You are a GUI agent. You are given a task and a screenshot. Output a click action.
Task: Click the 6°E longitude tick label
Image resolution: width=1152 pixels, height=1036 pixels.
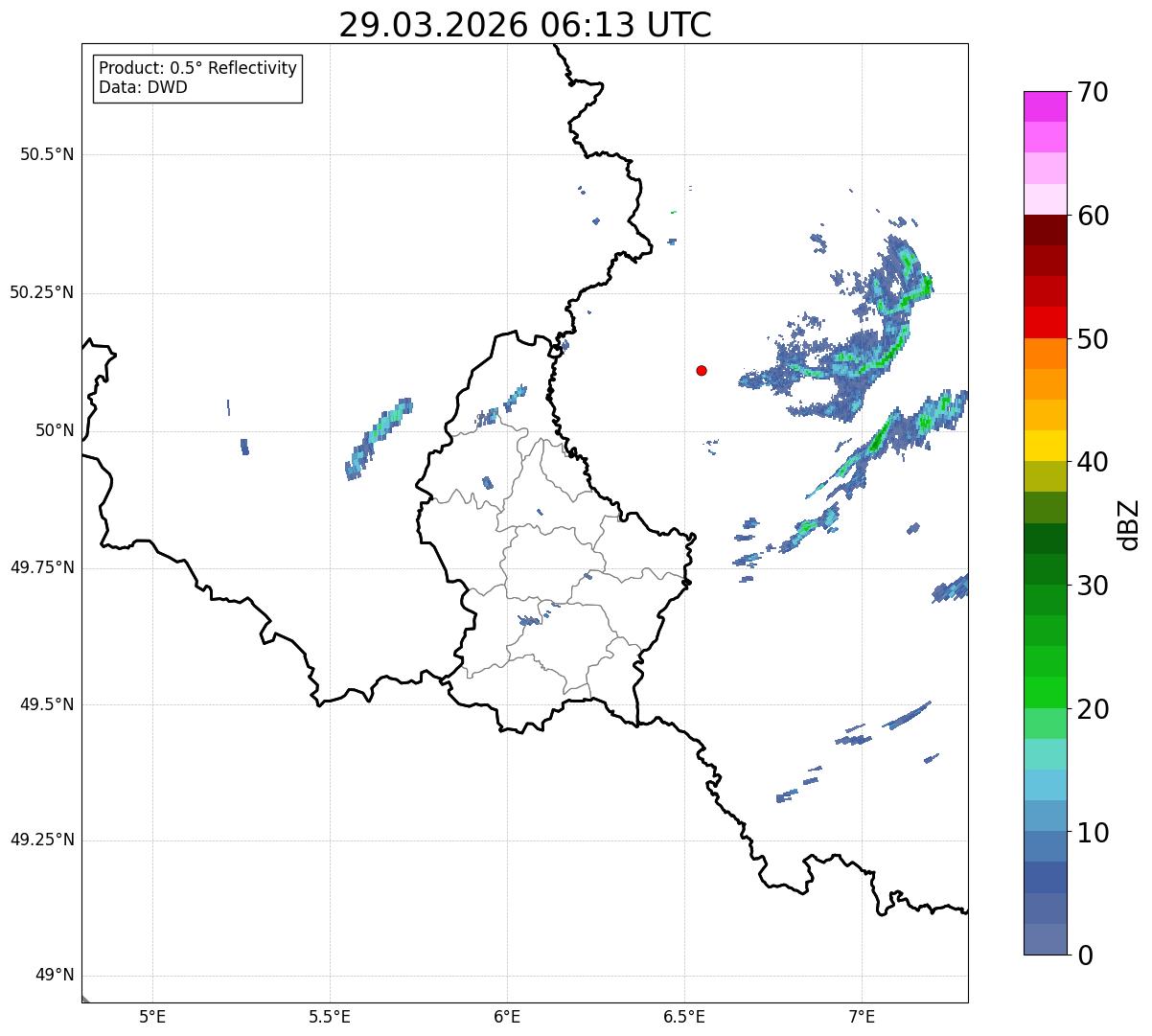coord(507,1016)
